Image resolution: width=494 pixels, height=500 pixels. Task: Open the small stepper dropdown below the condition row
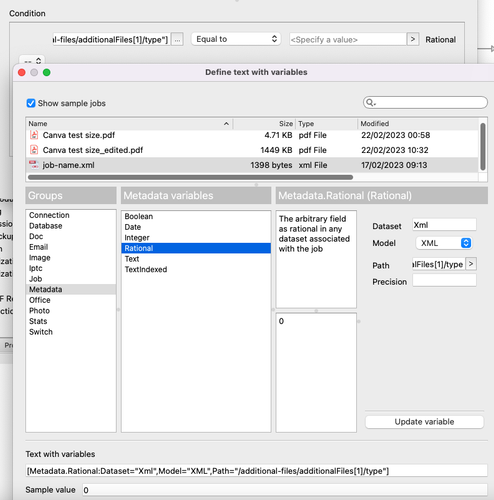click(32, 61)
